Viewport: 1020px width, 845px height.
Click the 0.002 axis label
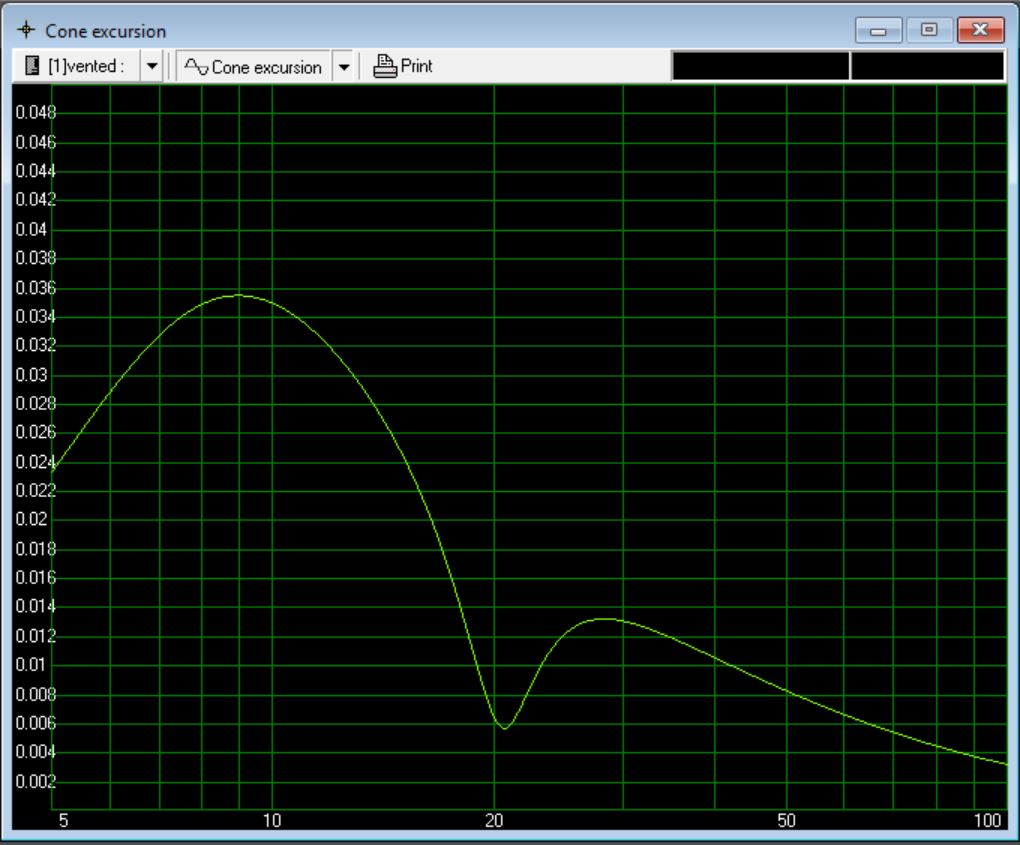tap(36, 781)
